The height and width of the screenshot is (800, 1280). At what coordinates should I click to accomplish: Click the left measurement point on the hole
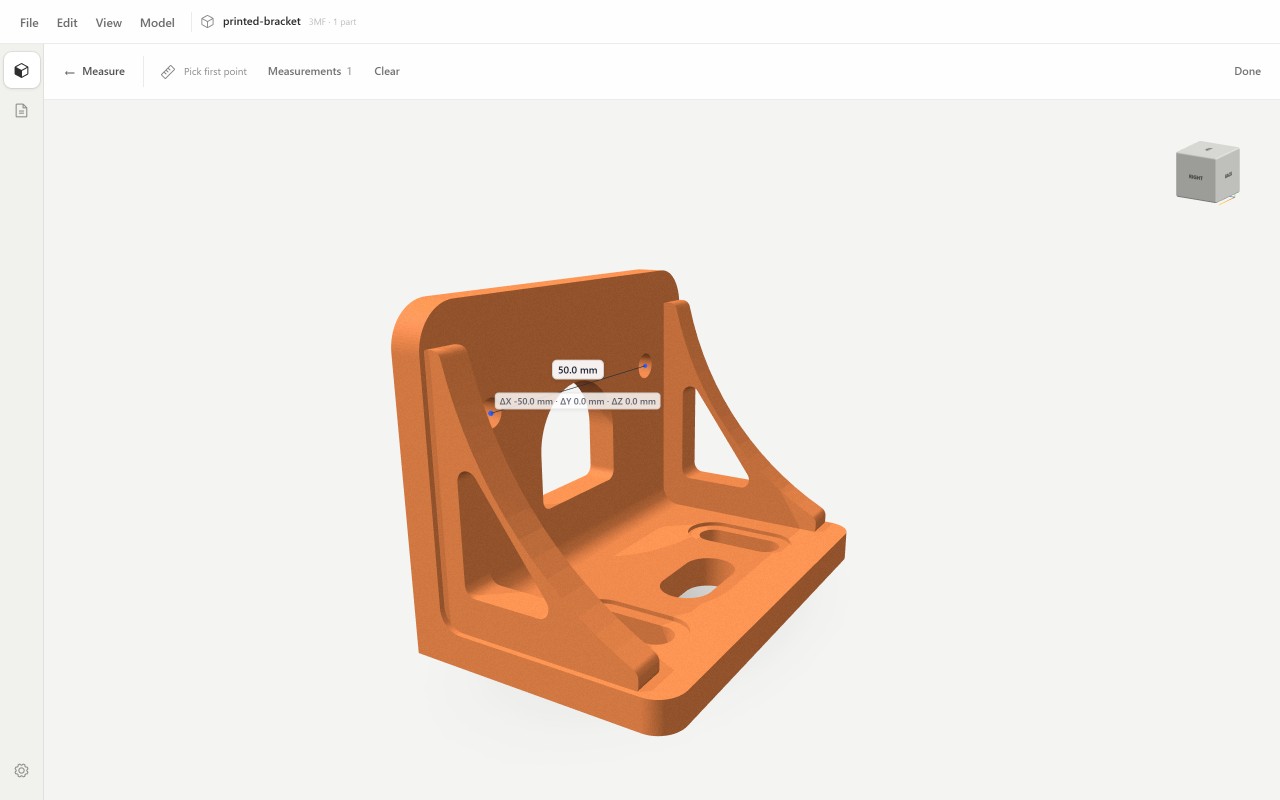[x=491, y=413]
